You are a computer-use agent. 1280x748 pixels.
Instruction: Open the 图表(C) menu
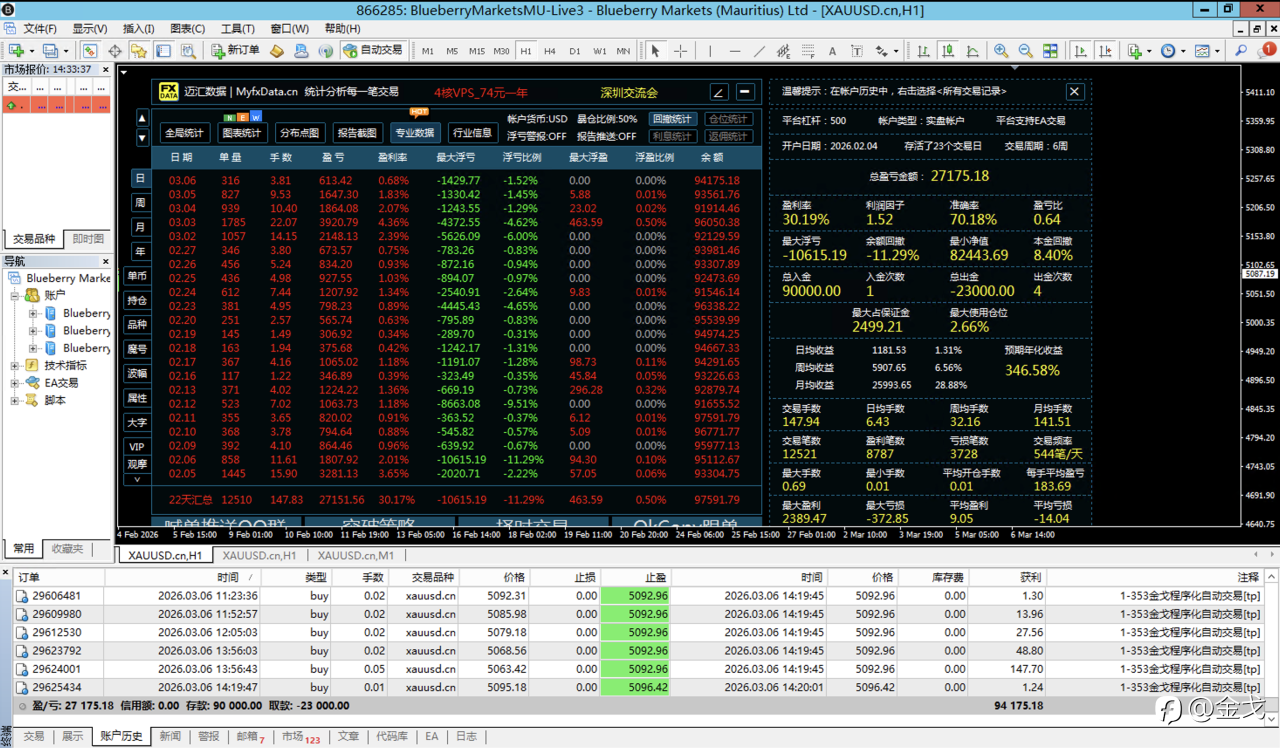[x=187, y=29]
